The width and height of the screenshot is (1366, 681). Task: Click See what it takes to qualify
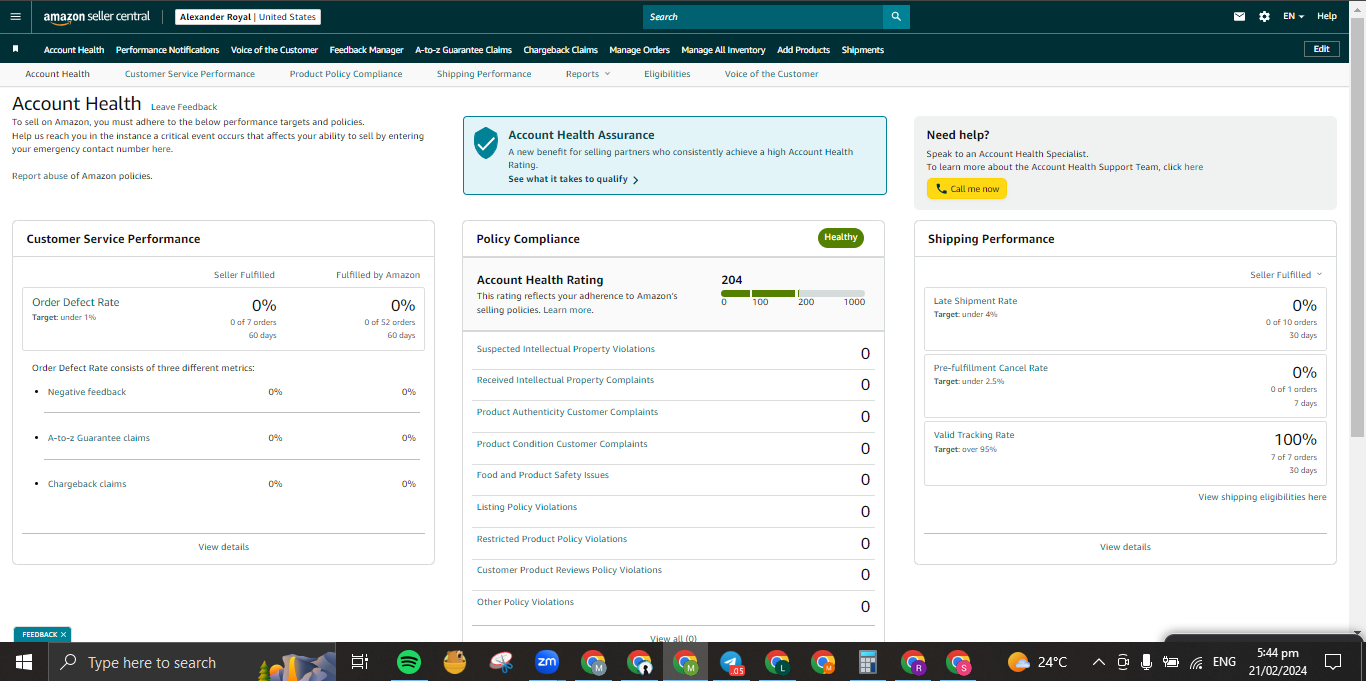(x=573, y=179)
